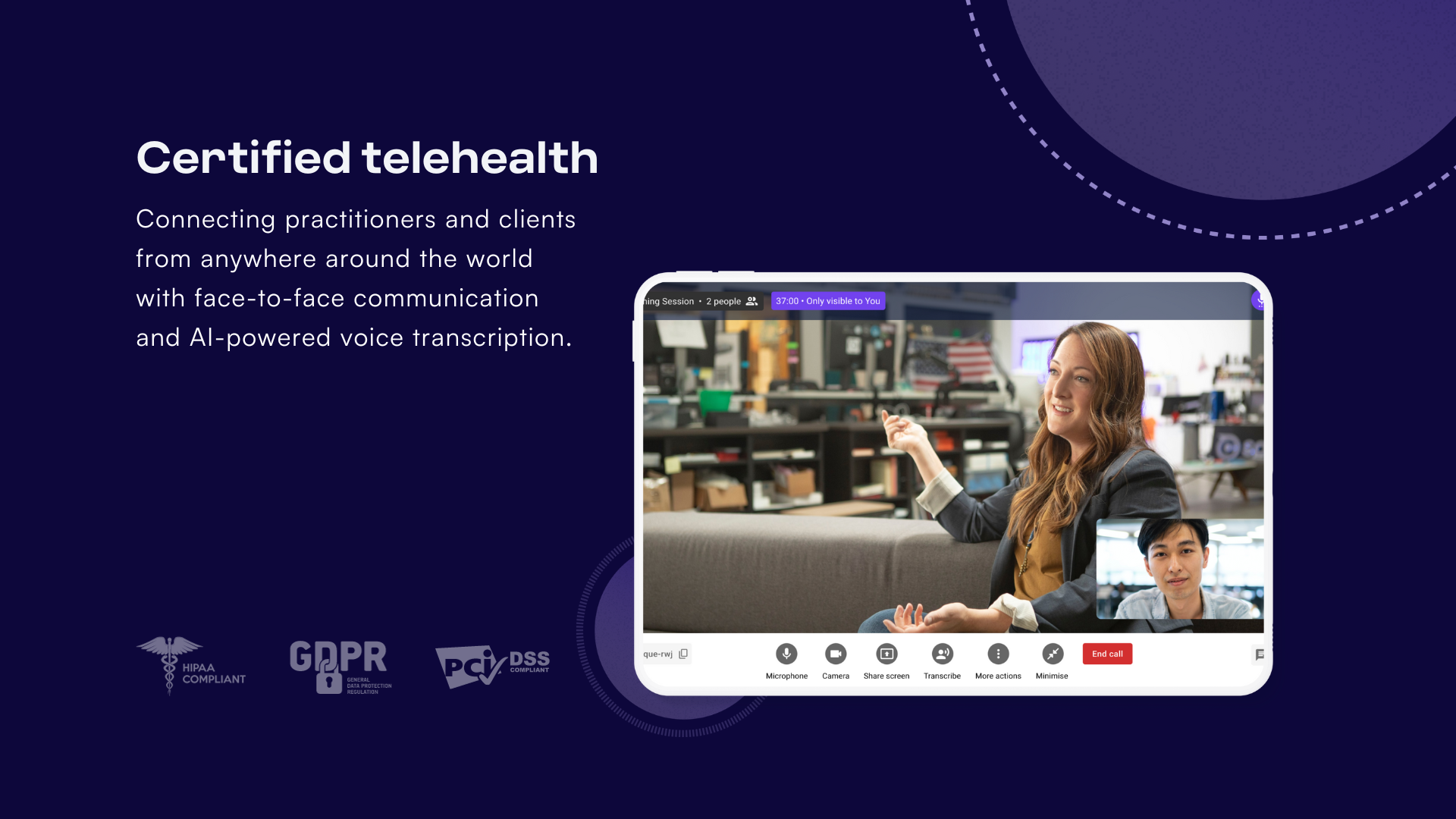This screenshot has width=1456, height=819.
Task: Click the Minimise video icon
Action: (1051, 653)
